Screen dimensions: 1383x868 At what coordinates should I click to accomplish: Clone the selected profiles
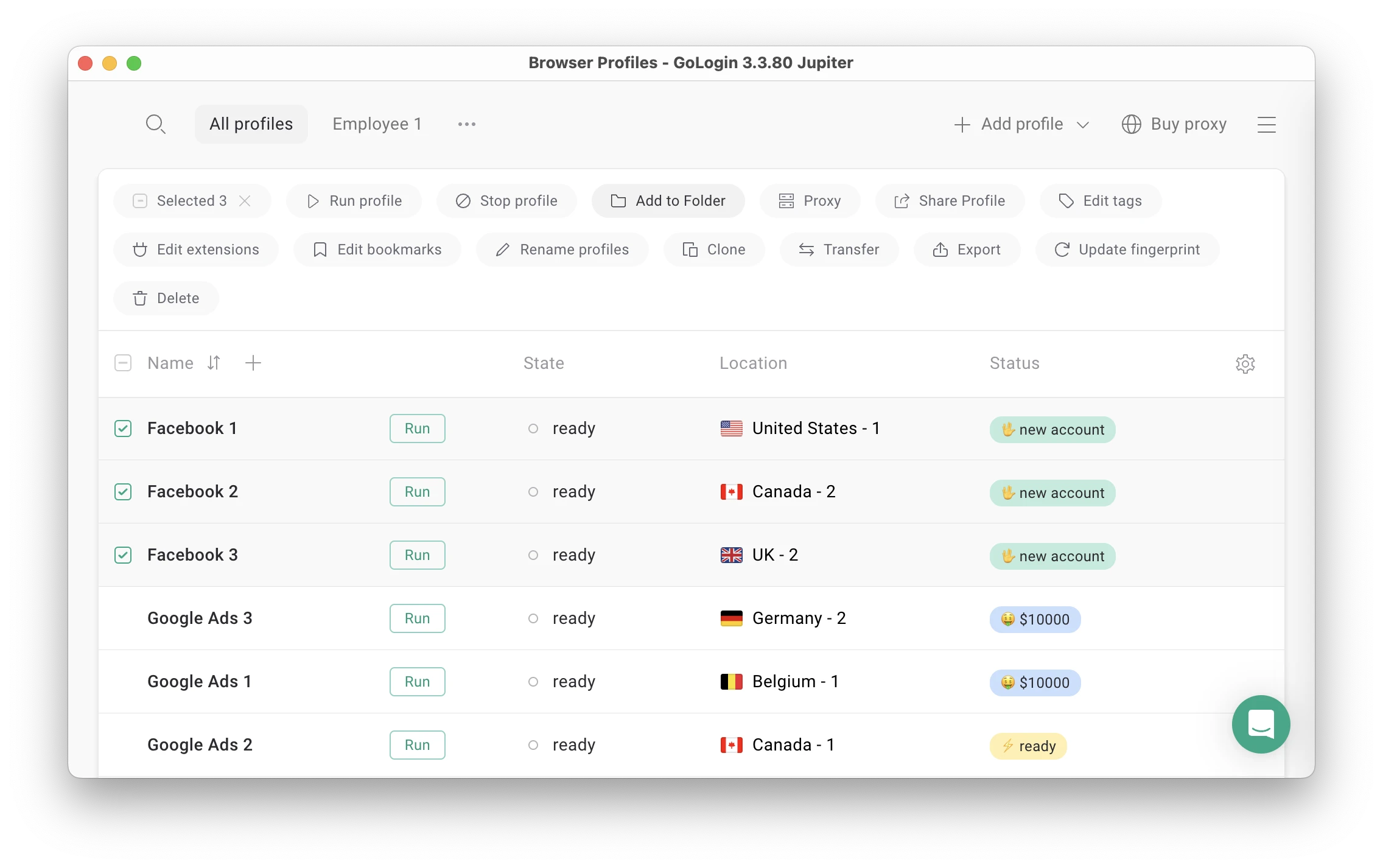pyautogui.click(x=714, y=250)
